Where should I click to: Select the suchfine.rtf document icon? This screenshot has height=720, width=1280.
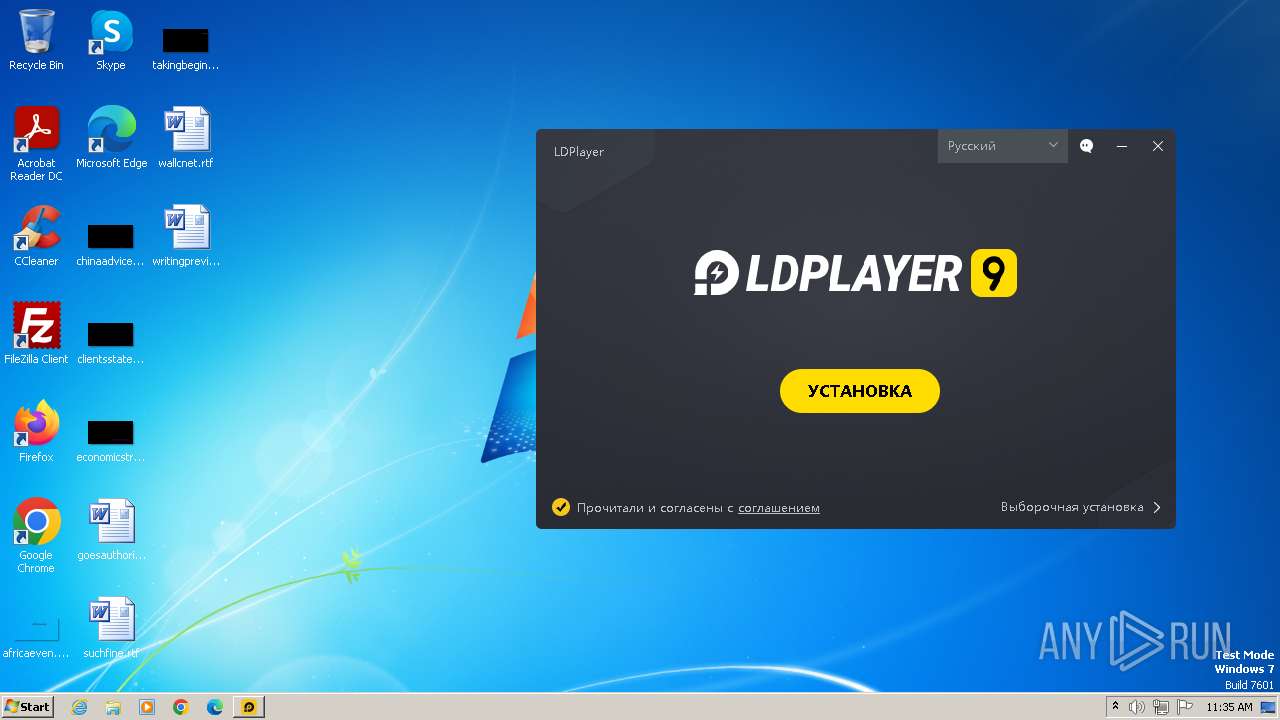[111, 628]
